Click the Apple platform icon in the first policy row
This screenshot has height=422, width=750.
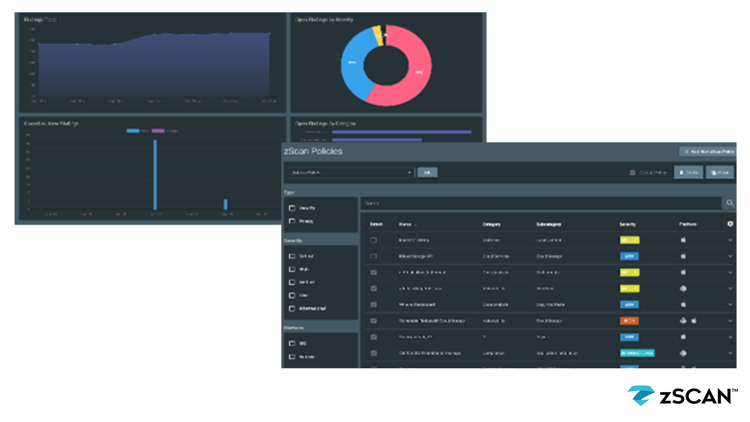683,240
